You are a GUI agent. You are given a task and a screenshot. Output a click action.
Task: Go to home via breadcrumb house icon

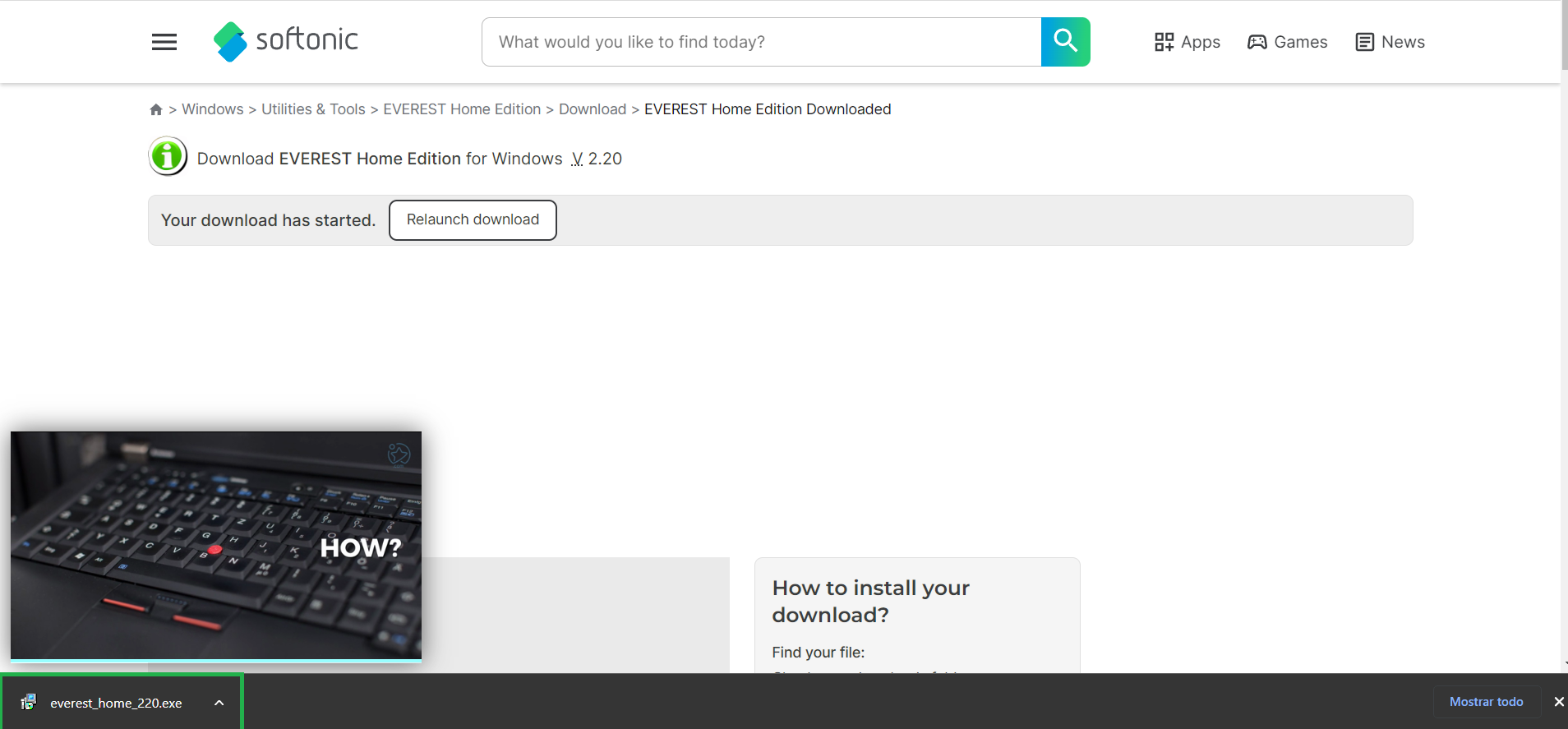[x=156, y=109]
